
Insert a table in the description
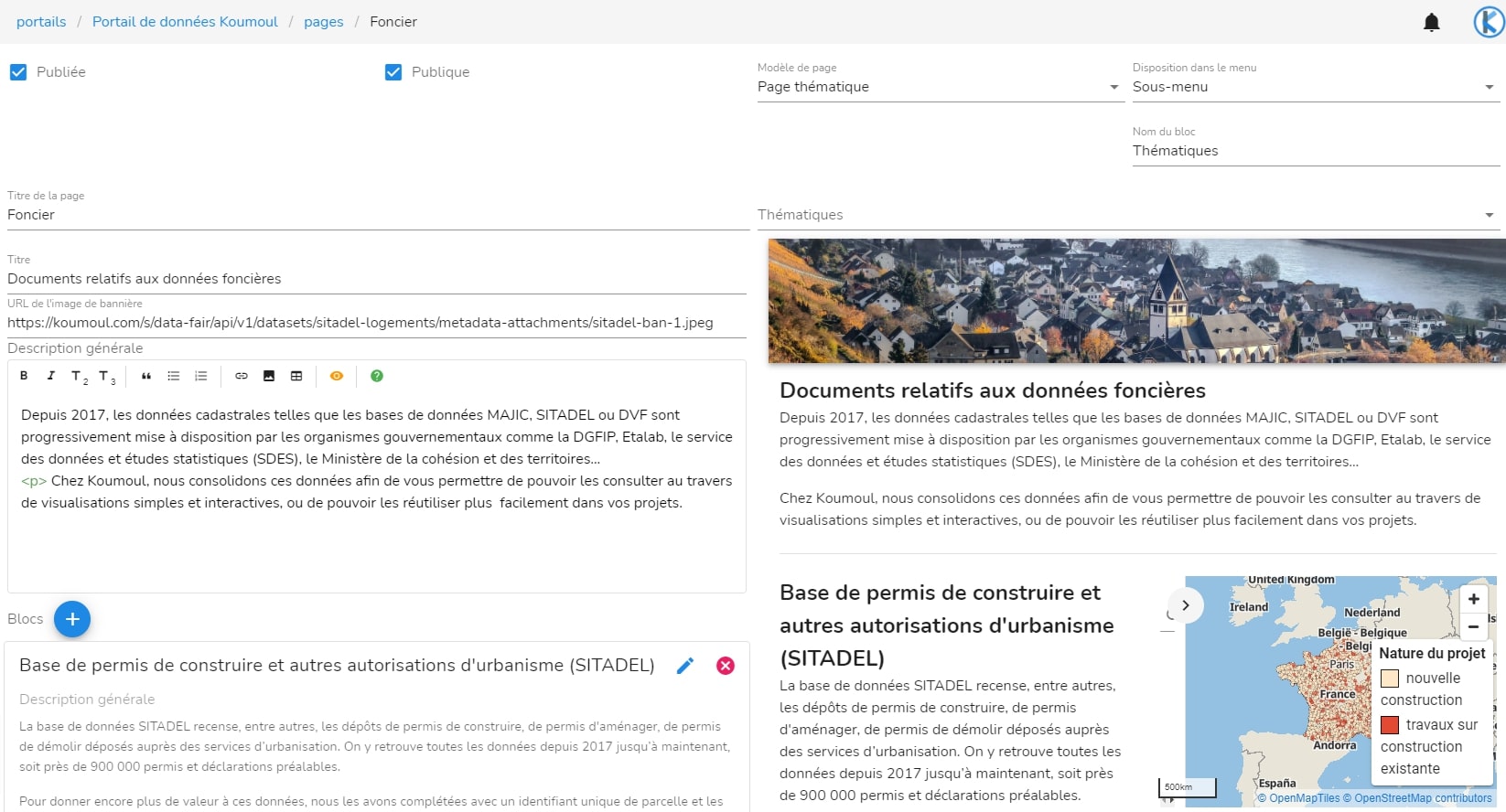point(296,376)
